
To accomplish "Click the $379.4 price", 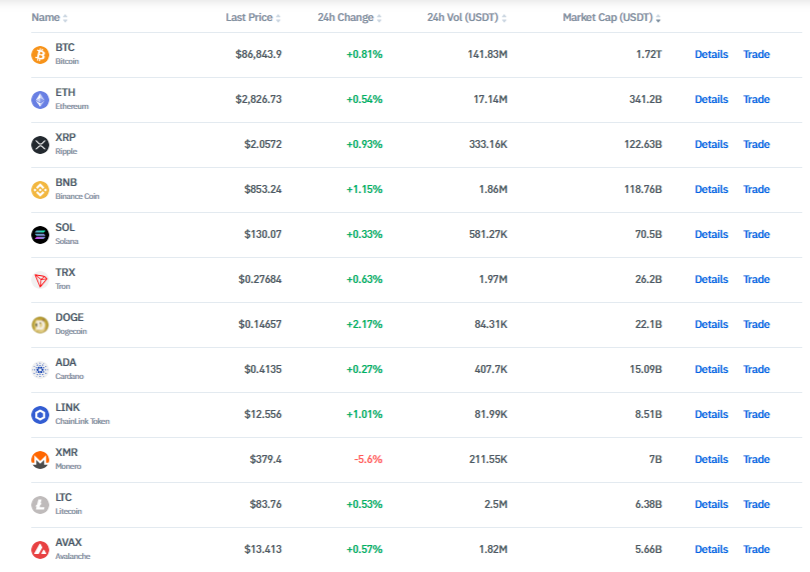I will (x=266, y=459).
